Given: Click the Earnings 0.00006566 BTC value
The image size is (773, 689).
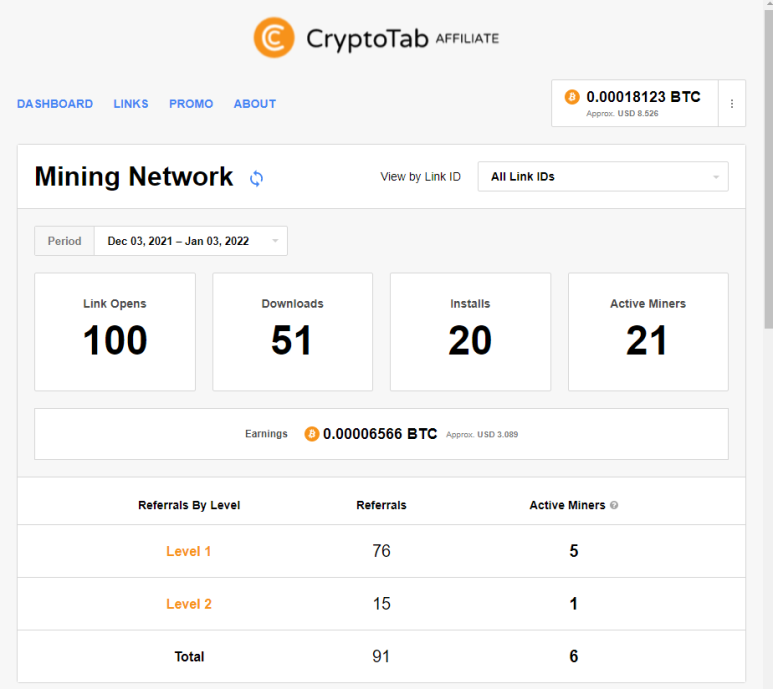Looking at the screenshot, I should [x=380, y=434].
